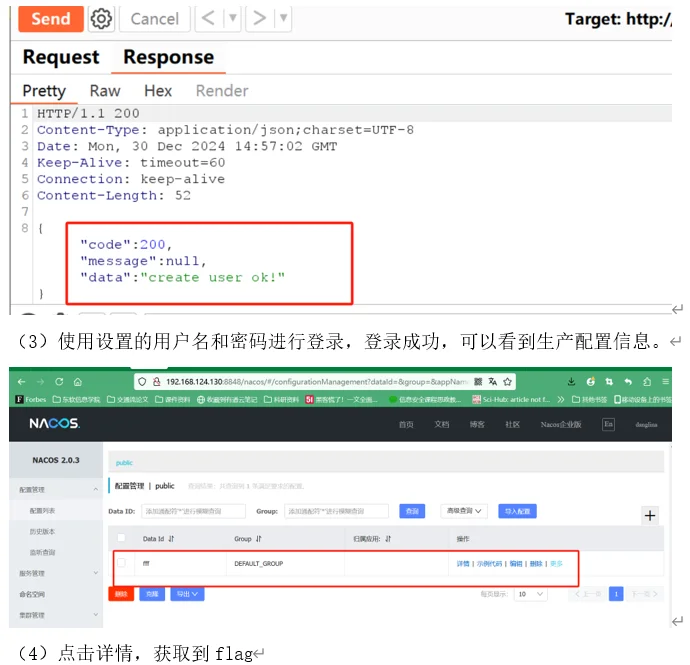Viewport: 690px width, 665px height.
Task: Select the public namespace tab
Action: [124, 463]
